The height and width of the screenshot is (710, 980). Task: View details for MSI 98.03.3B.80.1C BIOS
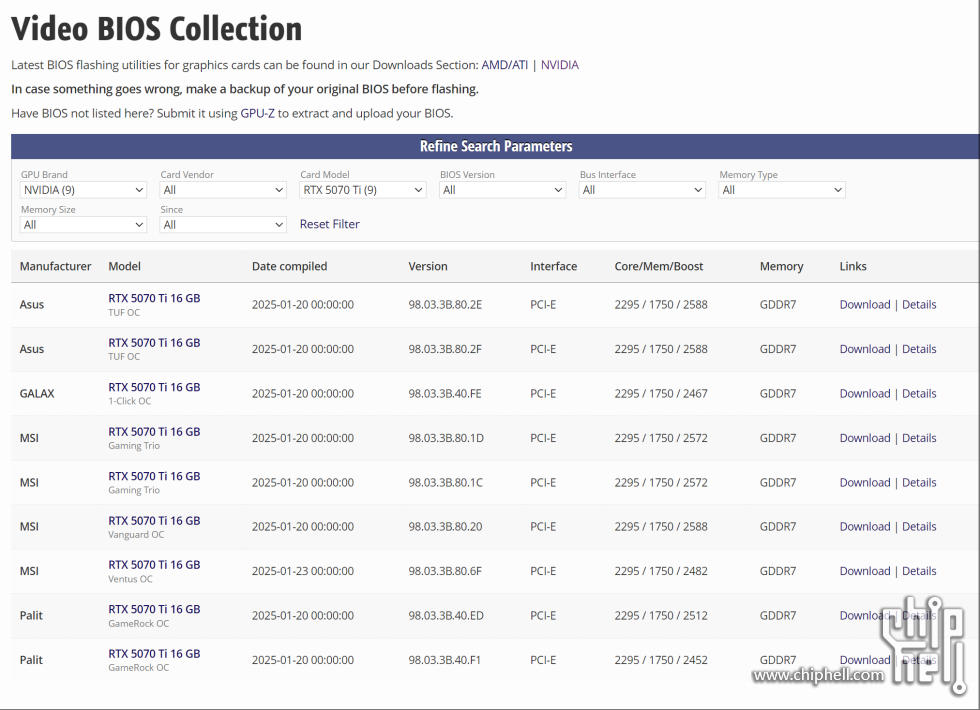(919, 482)
